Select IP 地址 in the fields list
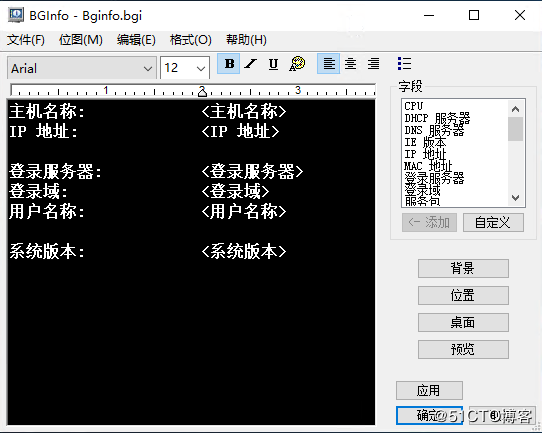The image size is (542, 433). [425, 154]
